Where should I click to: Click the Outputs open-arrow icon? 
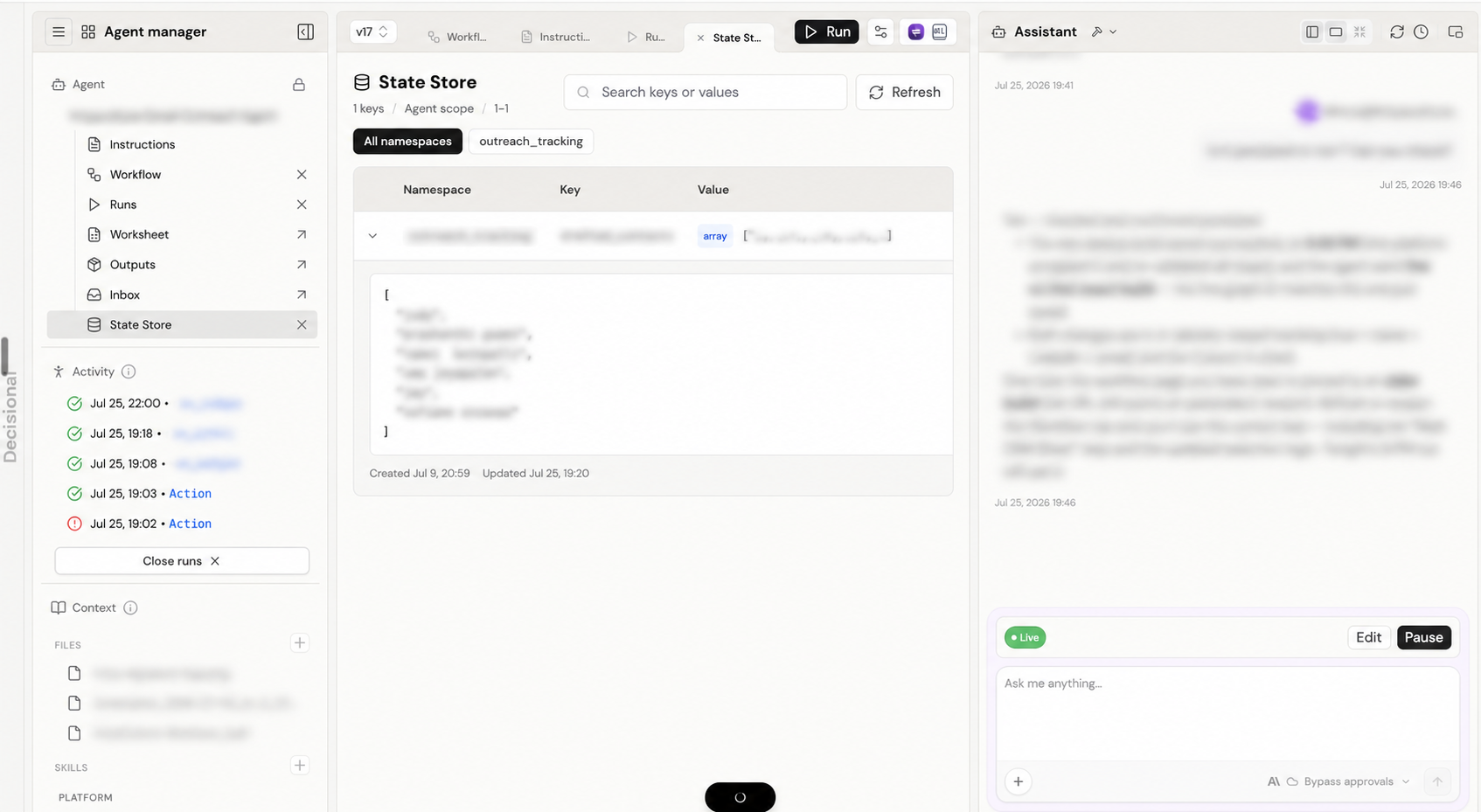[302, 265]
